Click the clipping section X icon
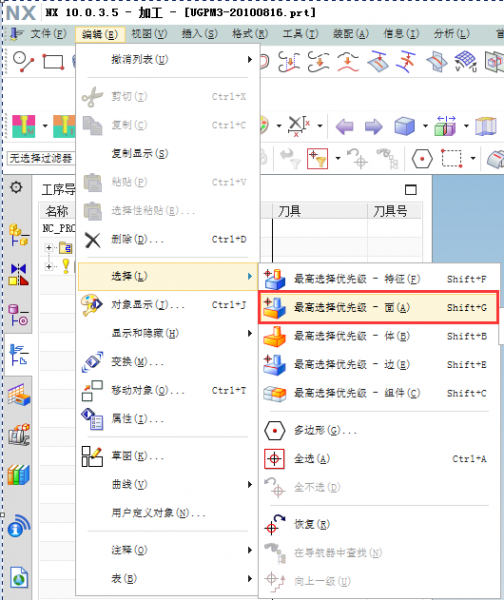The image size is (504, 600). [x=298, y=126]
